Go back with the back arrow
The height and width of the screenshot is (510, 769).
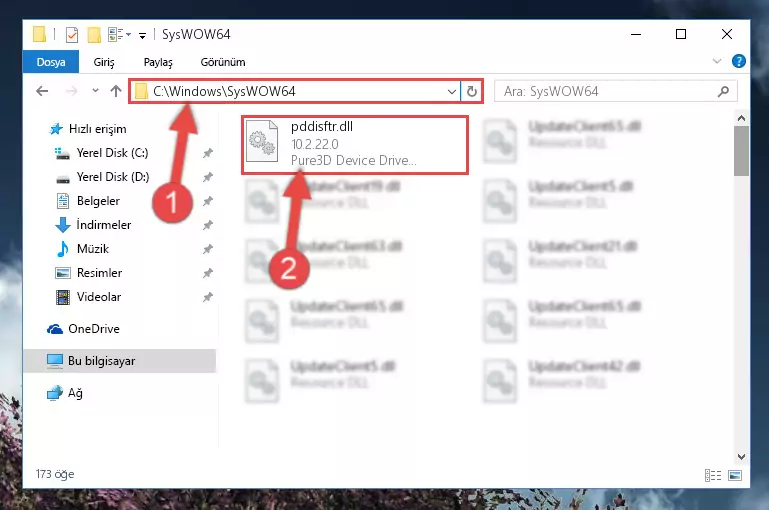[42, 91]
